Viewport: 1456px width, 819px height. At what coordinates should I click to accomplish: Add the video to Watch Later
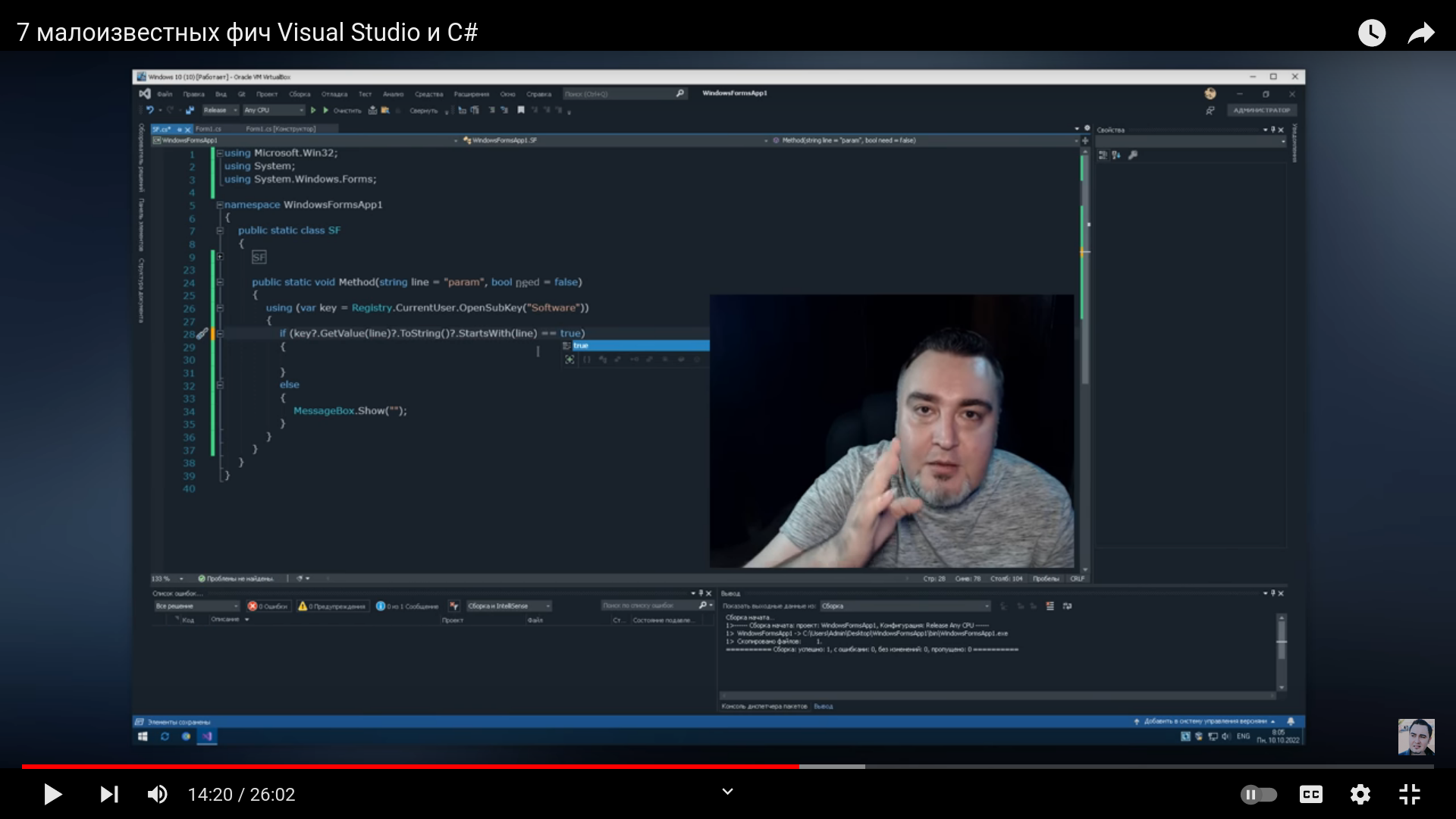coord(1371,33)
